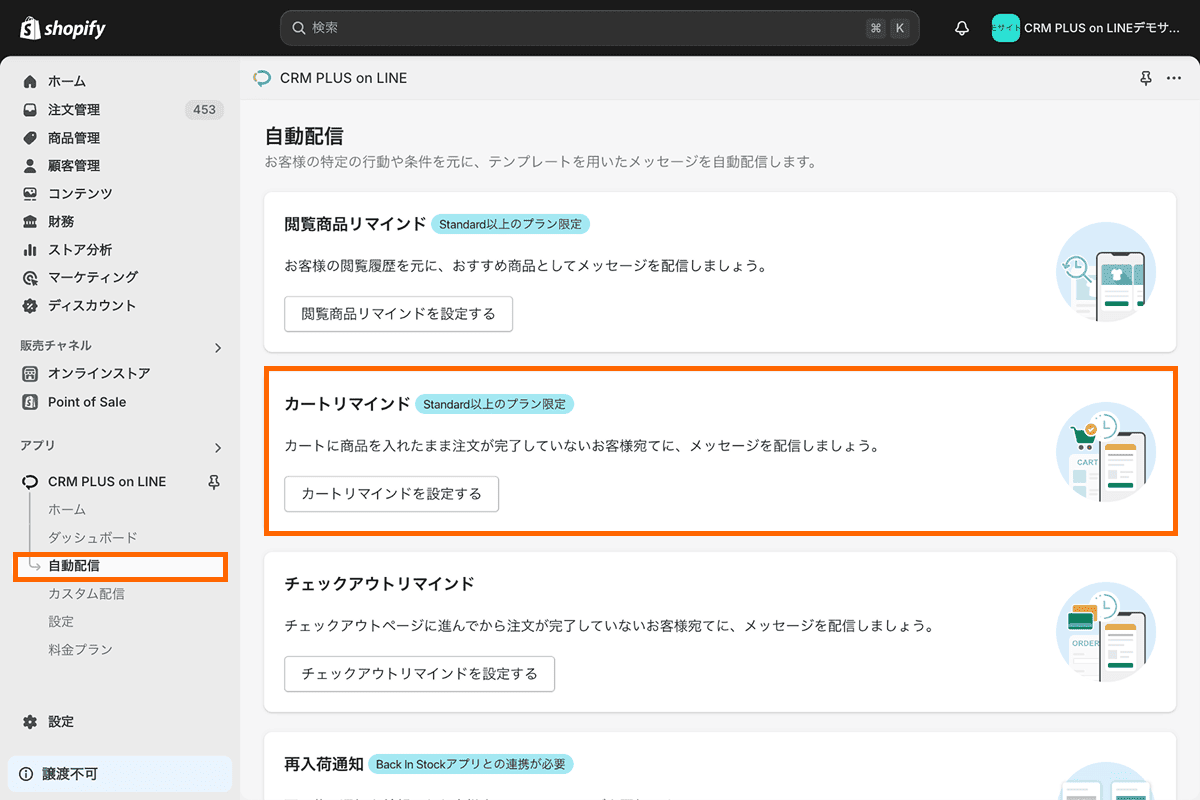Click the オンラインストア storefront icon
This screenshot has height=800, width=1200.
click(x=30, y=374)
